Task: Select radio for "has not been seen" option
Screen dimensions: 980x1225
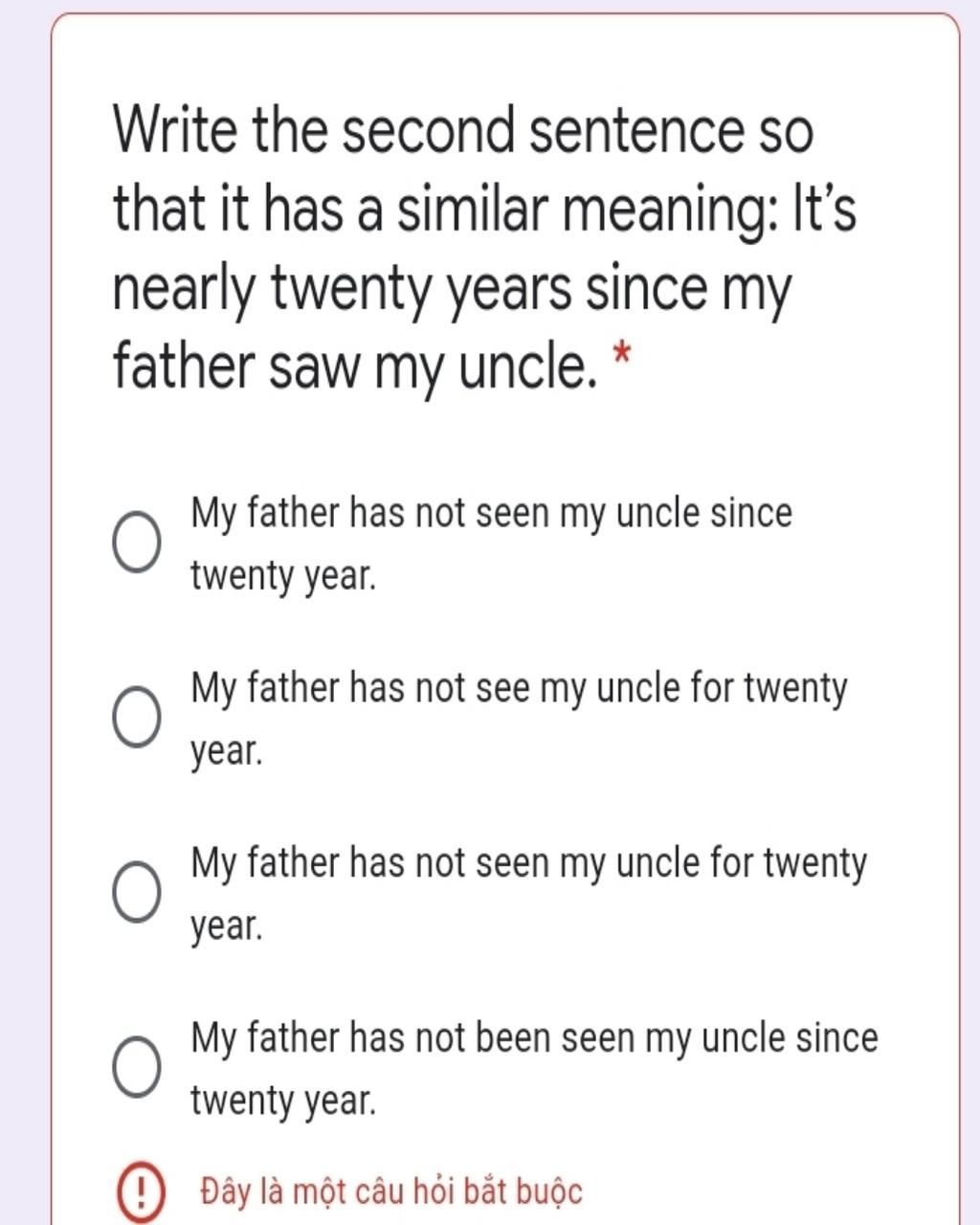Action: tap(137, 1067)
